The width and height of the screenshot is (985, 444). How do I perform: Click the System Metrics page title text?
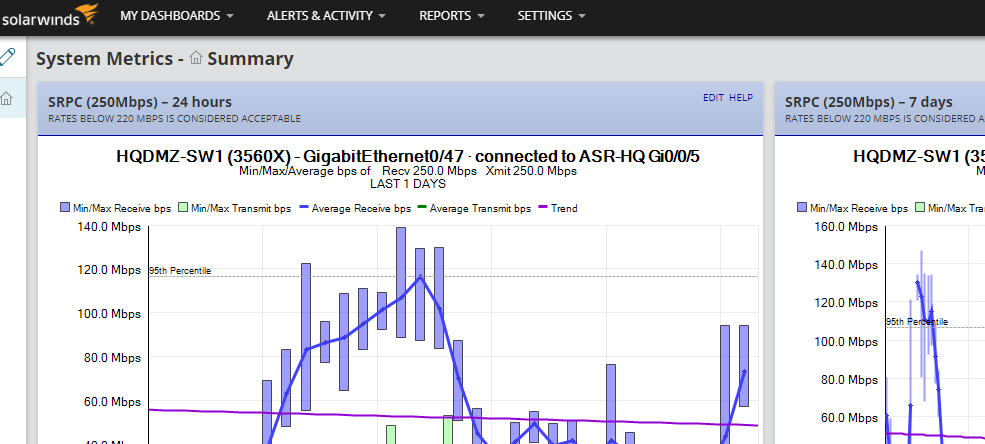click(x=104, y=58)
